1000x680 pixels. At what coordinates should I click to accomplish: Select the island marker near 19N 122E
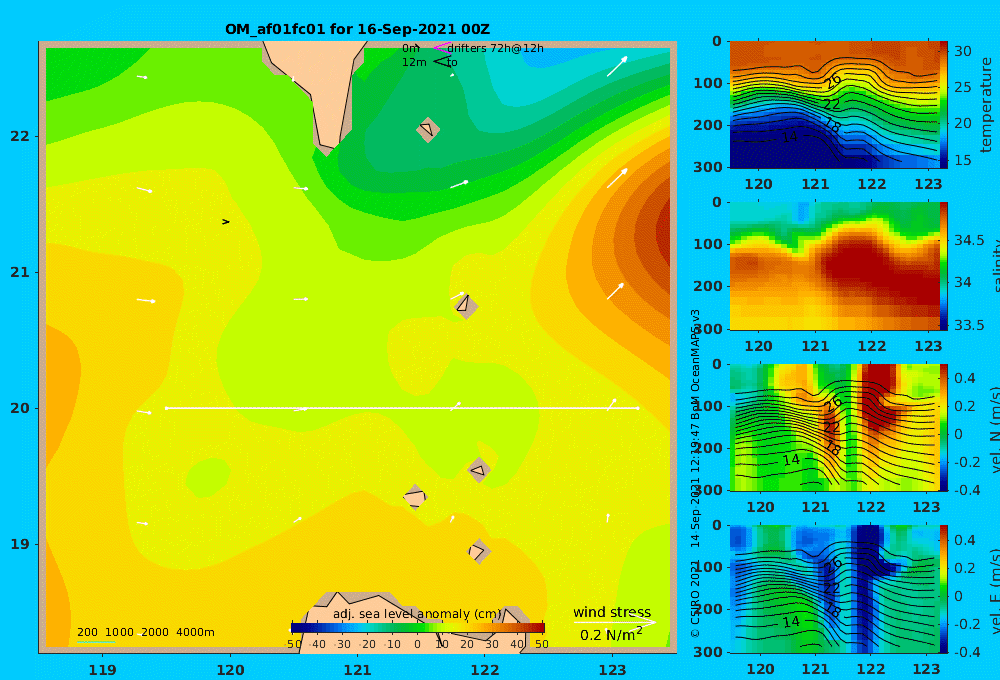478,551
